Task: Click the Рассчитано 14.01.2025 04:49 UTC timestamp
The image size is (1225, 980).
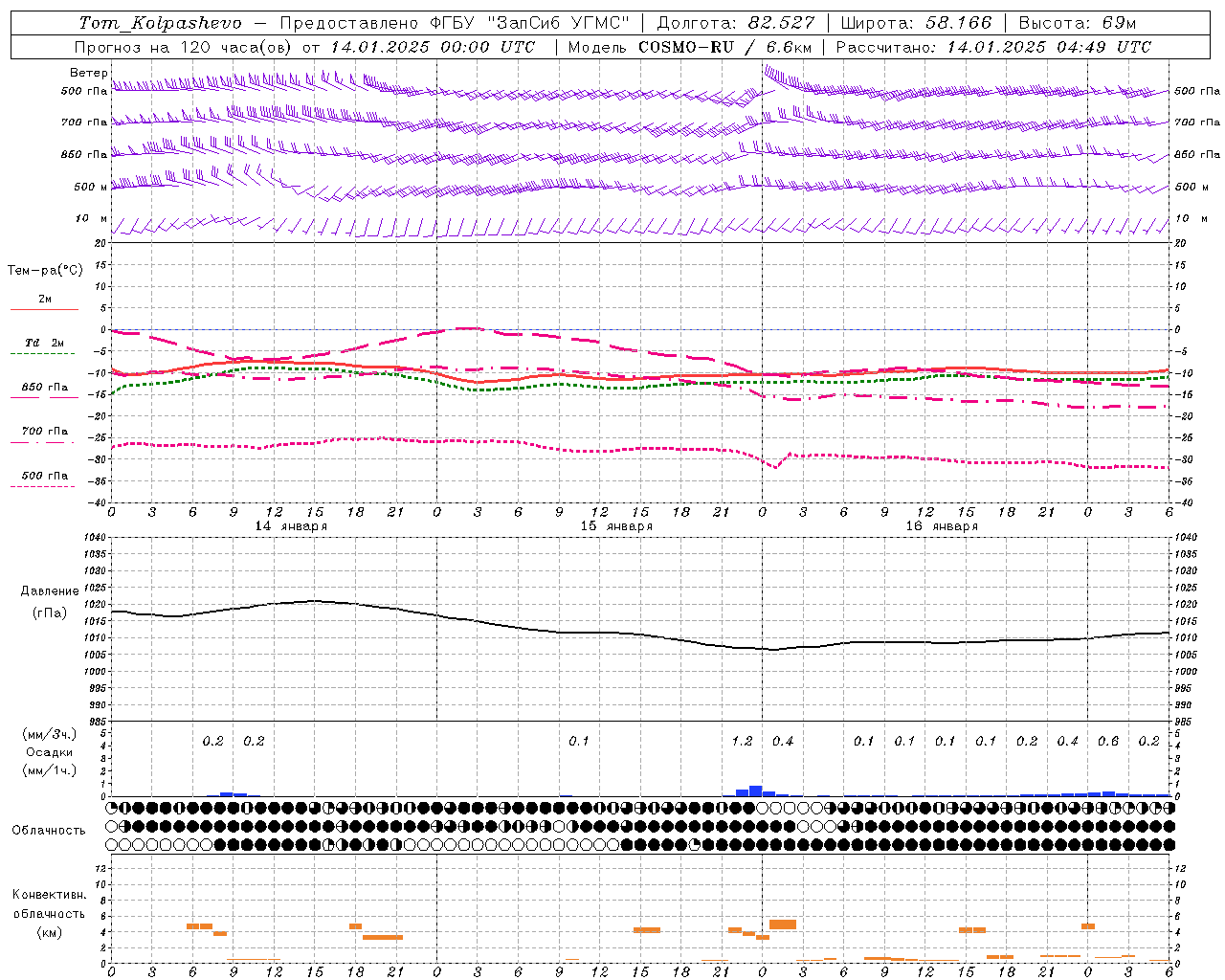Action: click(x=993, y=47)
